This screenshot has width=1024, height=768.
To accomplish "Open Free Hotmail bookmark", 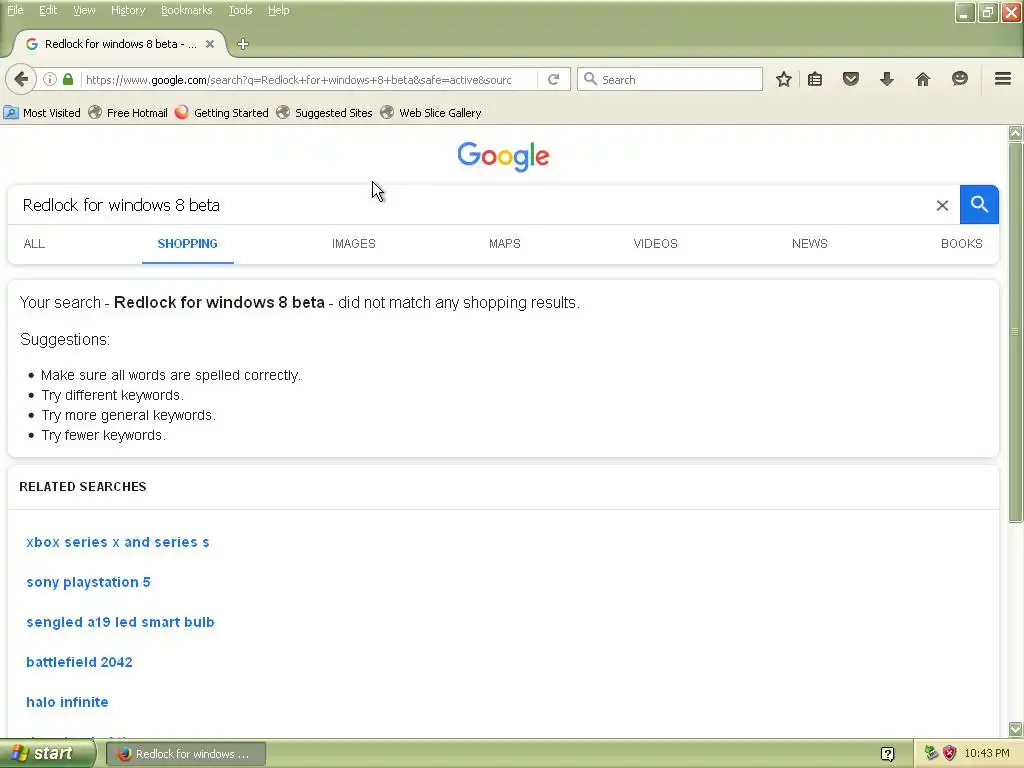I will coord(128,113).
